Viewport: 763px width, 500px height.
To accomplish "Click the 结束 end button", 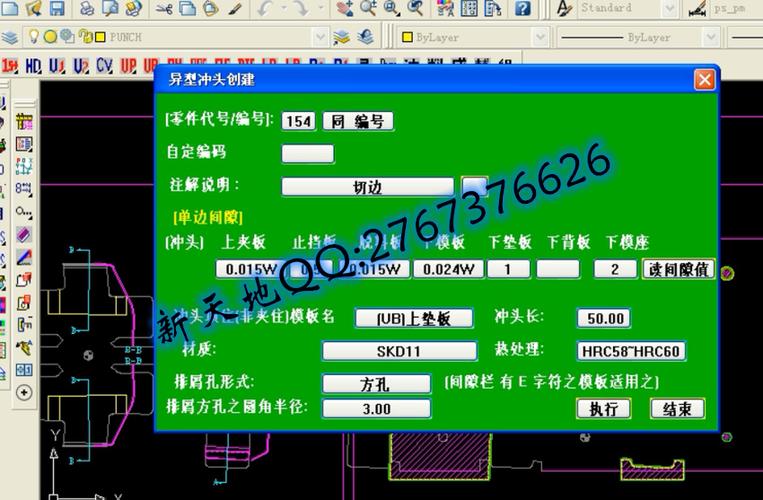I will tap(677, 409).
